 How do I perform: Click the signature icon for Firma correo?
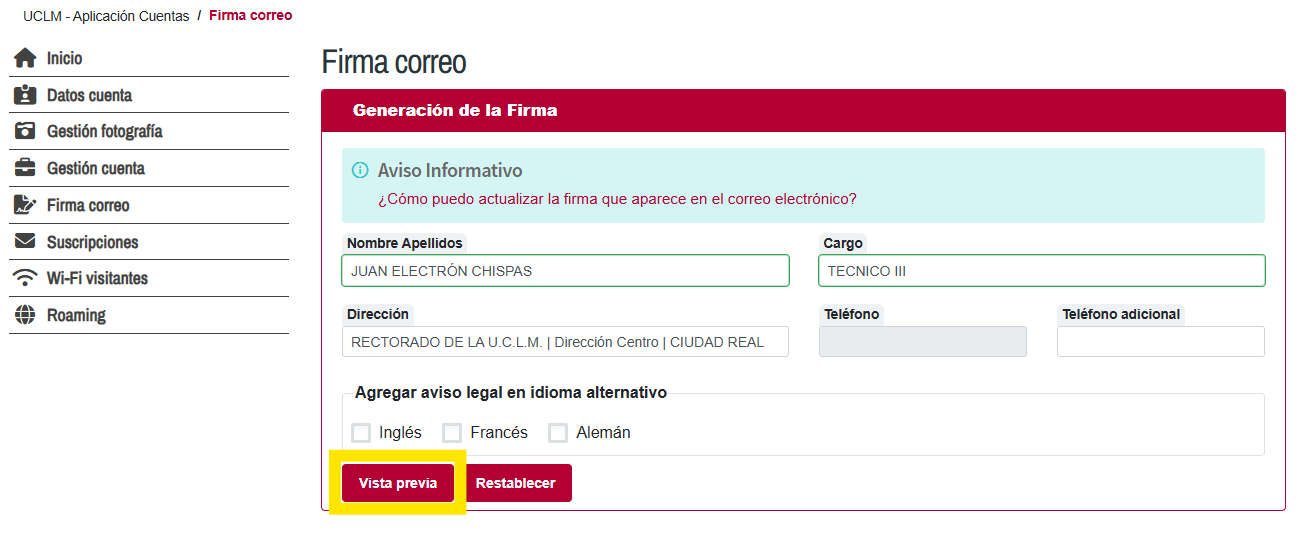pos(25,206)
